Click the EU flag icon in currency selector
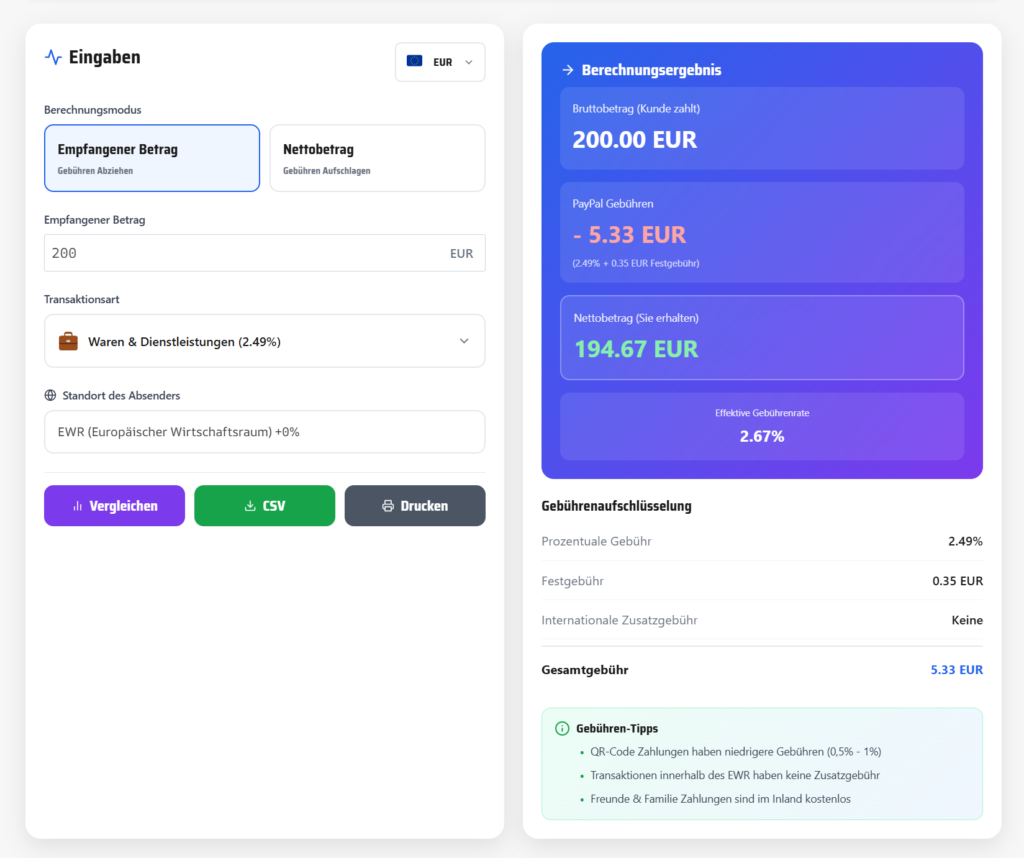The width and height of the screenshot is (1024, 858). pos(414,61)
